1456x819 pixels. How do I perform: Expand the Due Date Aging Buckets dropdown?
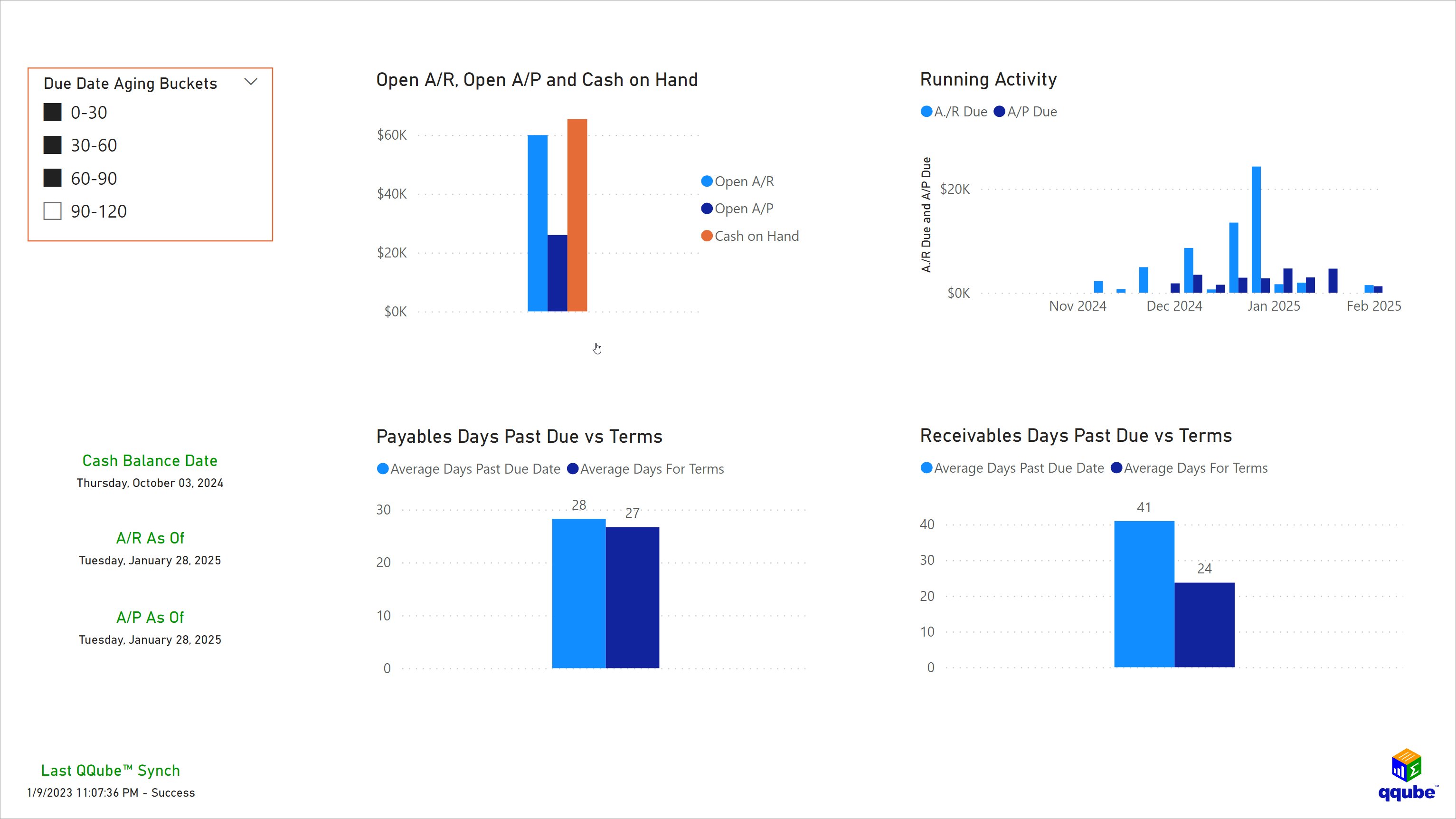tap(251, 81)
